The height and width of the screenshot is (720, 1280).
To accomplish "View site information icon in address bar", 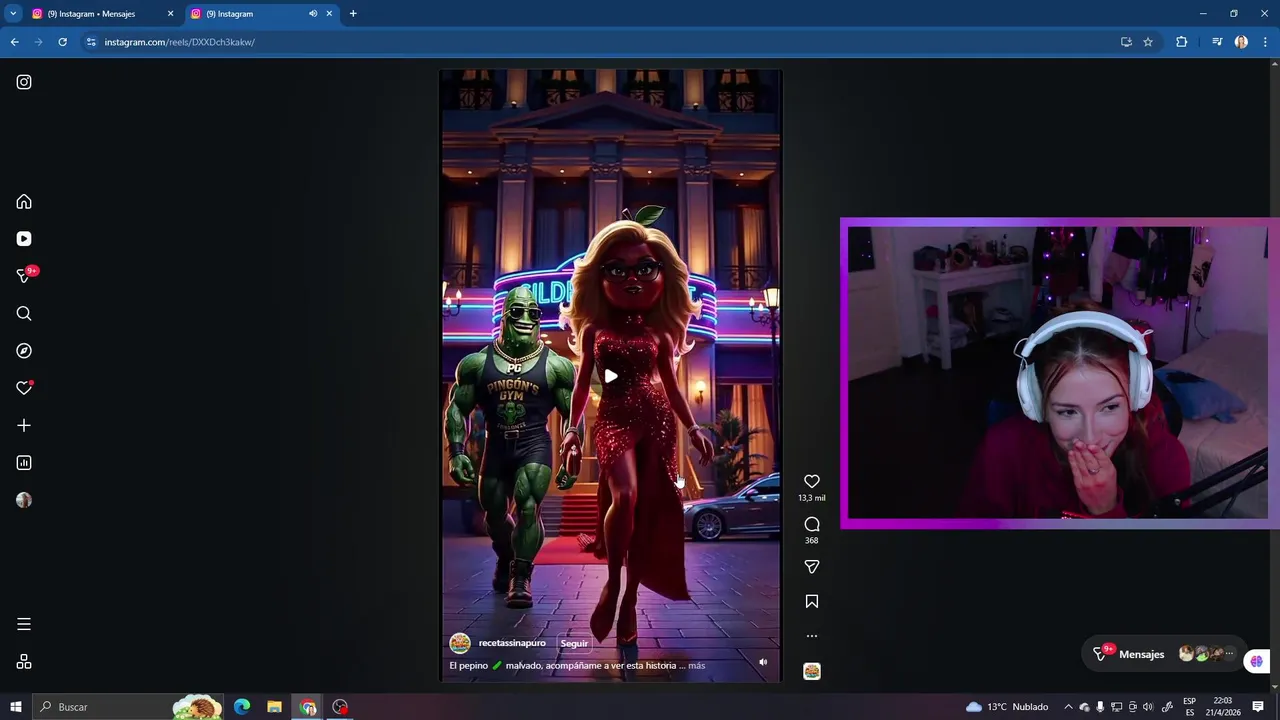I will point(91,42).
